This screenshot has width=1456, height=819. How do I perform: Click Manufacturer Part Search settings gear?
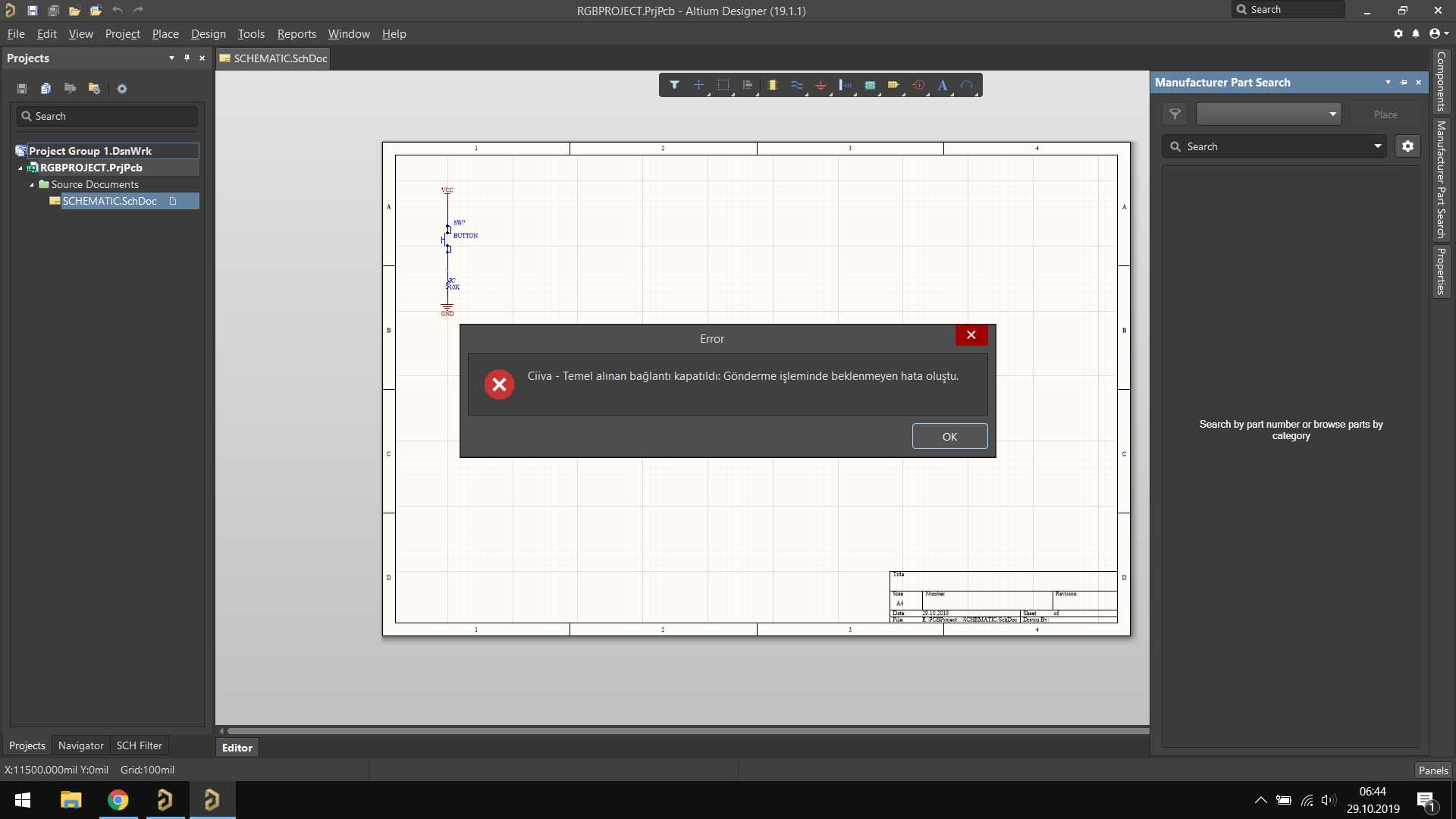pyautogui.click(x=1407, y=146)
